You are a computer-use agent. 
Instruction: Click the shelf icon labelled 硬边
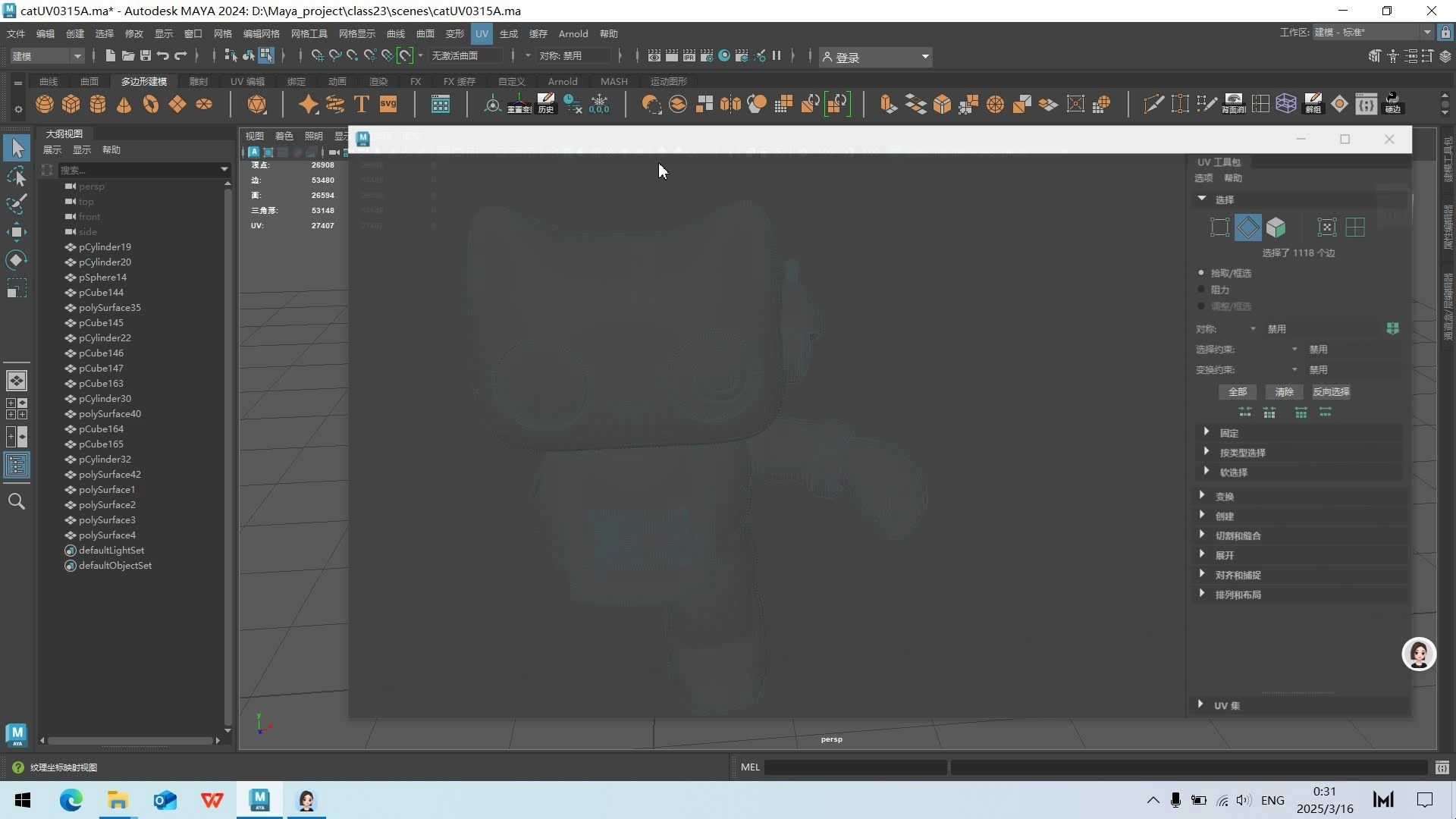(1393, 104)
